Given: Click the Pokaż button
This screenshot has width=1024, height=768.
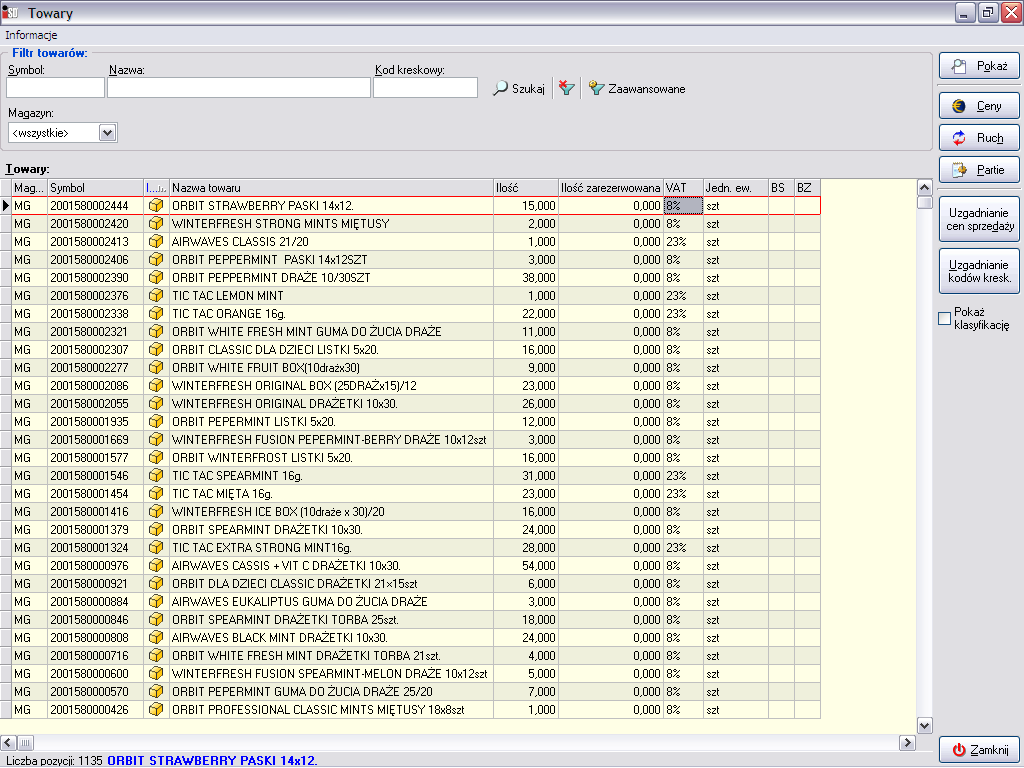Looking at the screenshot, I should click(979, 66).
